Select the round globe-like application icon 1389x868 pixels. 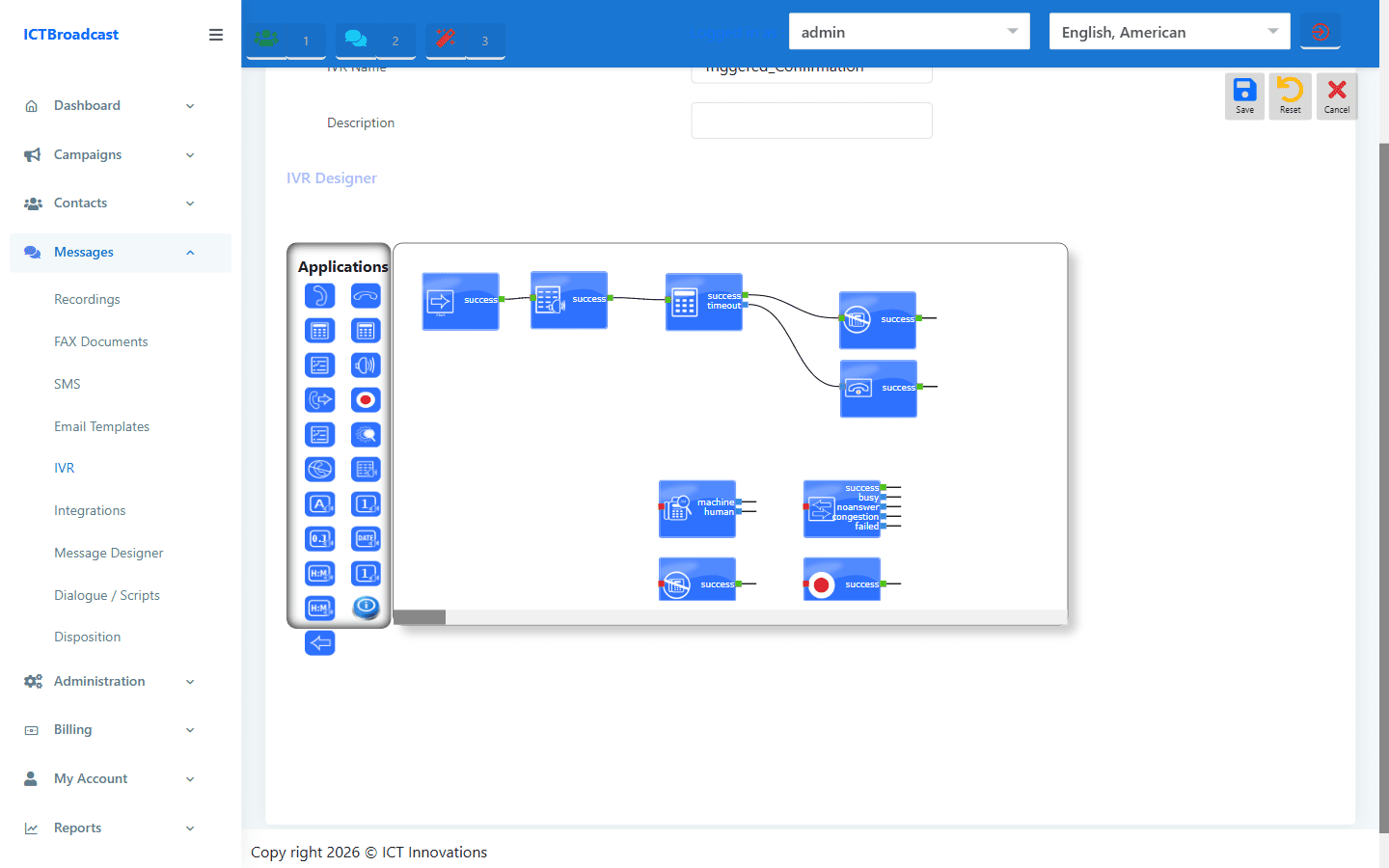tap(319, 470)
